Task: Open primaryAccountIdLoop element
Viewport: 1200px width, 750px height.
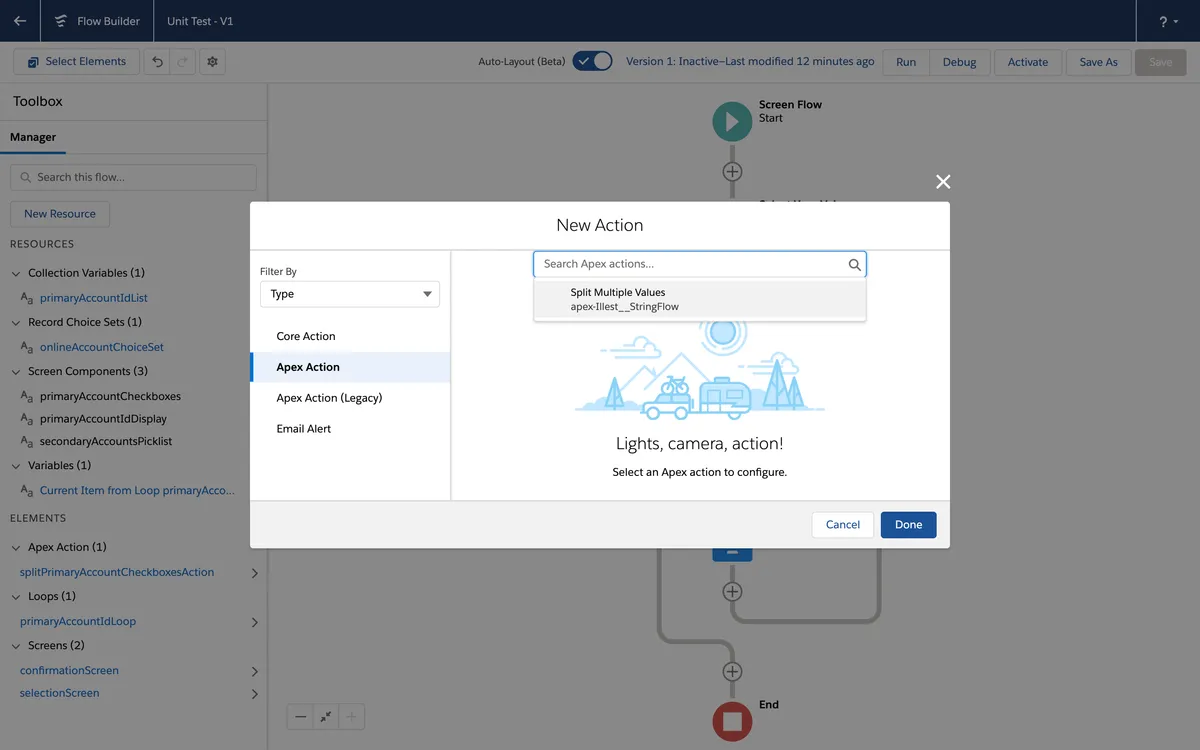Action: pos(78,621)
